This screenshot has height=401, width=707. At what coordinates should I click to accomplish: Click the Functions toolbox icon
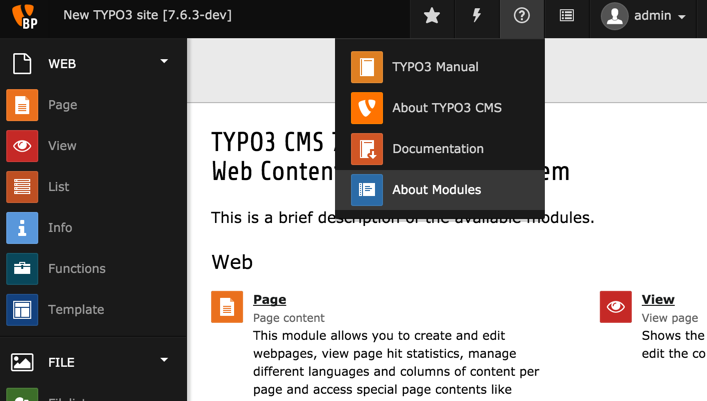click(x=22, y=269)
